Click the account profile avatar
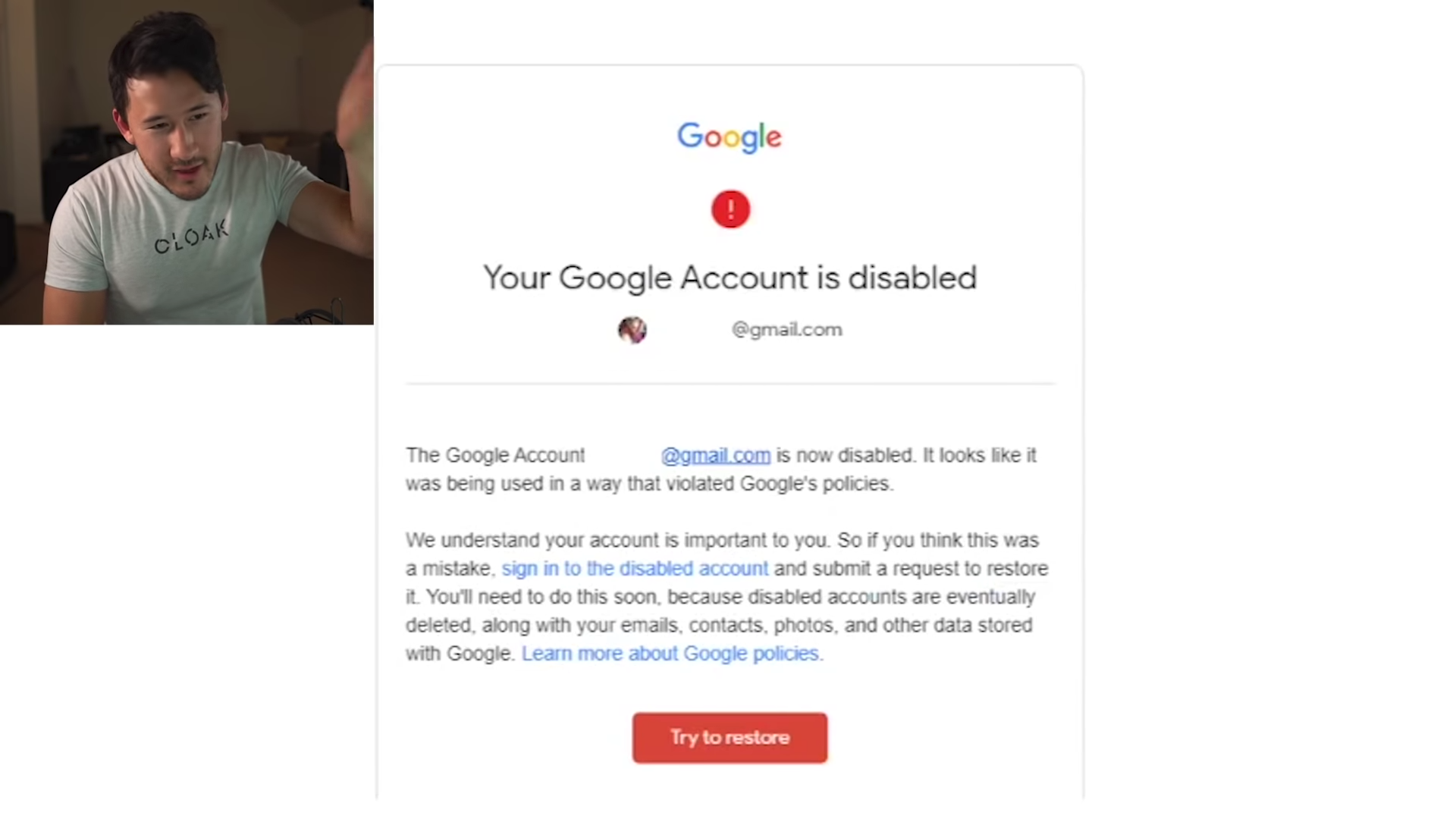This screenshot has width=1456, height=819. coord(632,330)
